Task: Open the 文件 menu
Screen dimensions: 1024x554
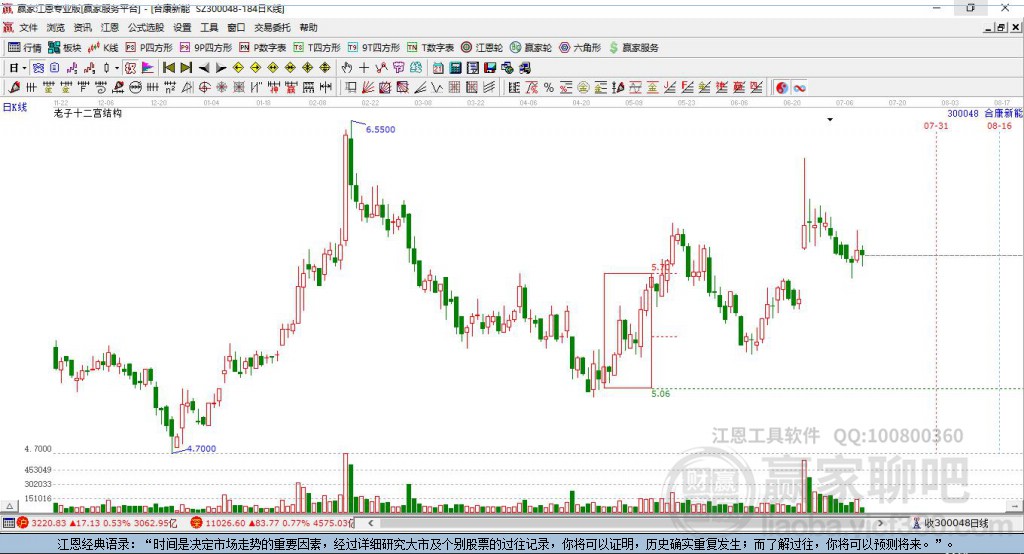Action: (28, 27)
